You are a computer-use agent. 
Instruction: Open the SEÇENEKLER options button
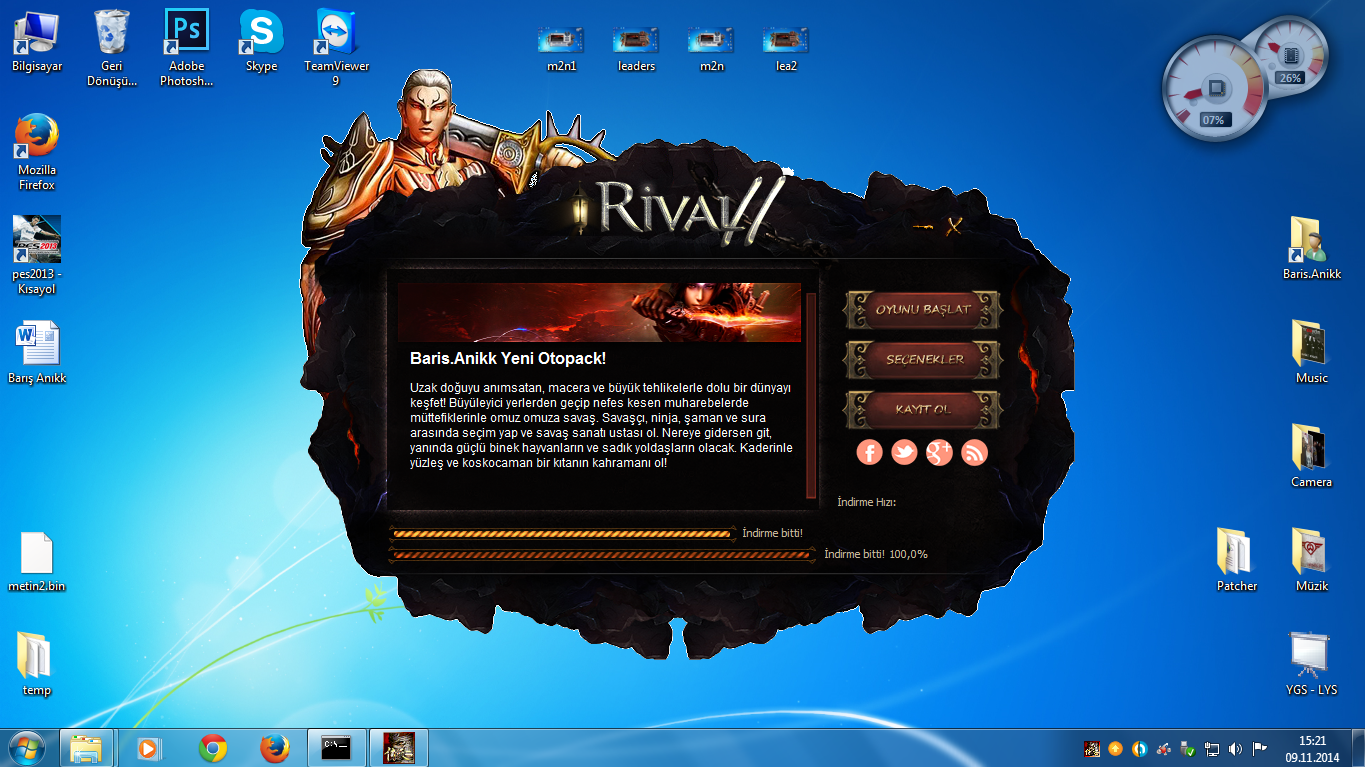coord(923,359)
